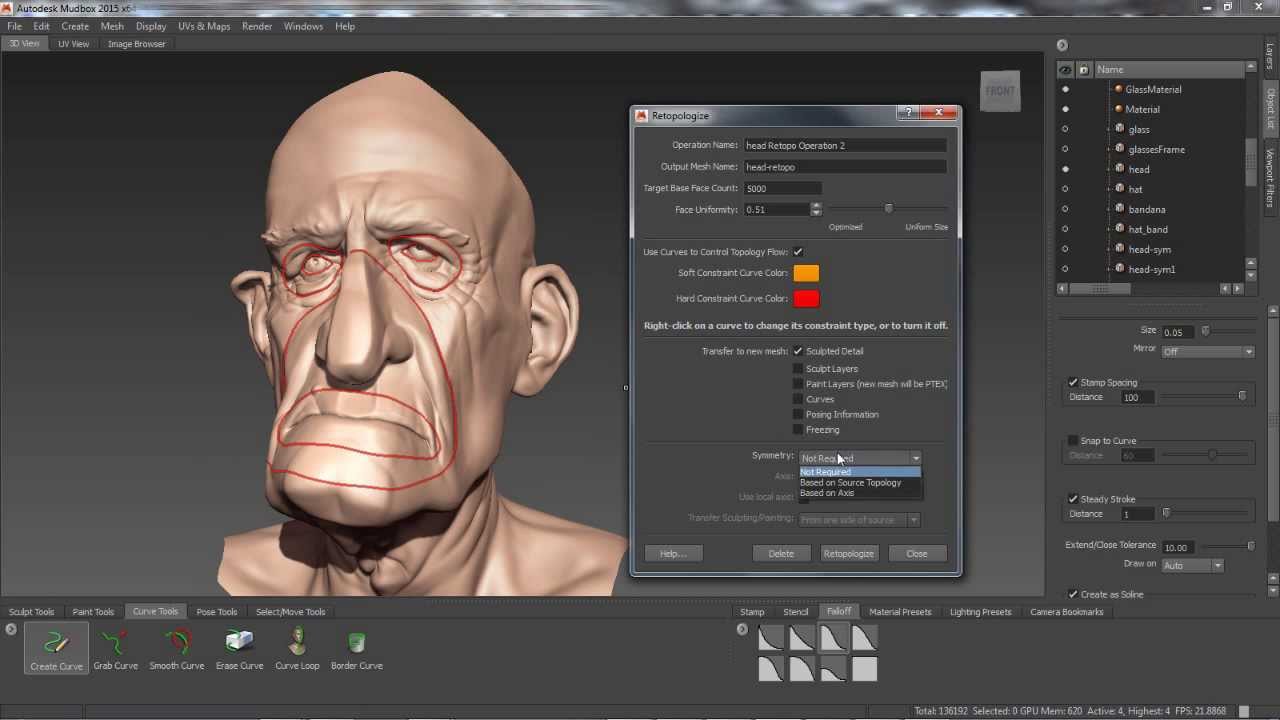Select the Curve Loop tool
Screen dimensions: 1280x720
pos(297,647)
